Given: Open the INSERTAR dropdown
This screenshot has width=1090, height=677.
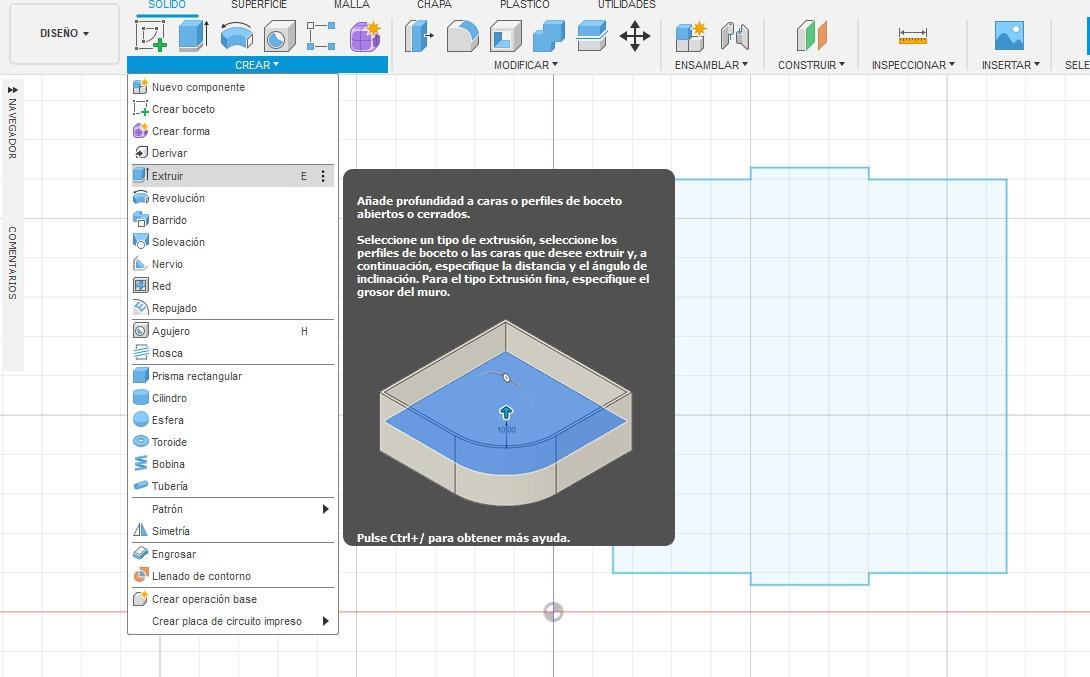Looking at the screenshot, I should (x=1010, y=65).
